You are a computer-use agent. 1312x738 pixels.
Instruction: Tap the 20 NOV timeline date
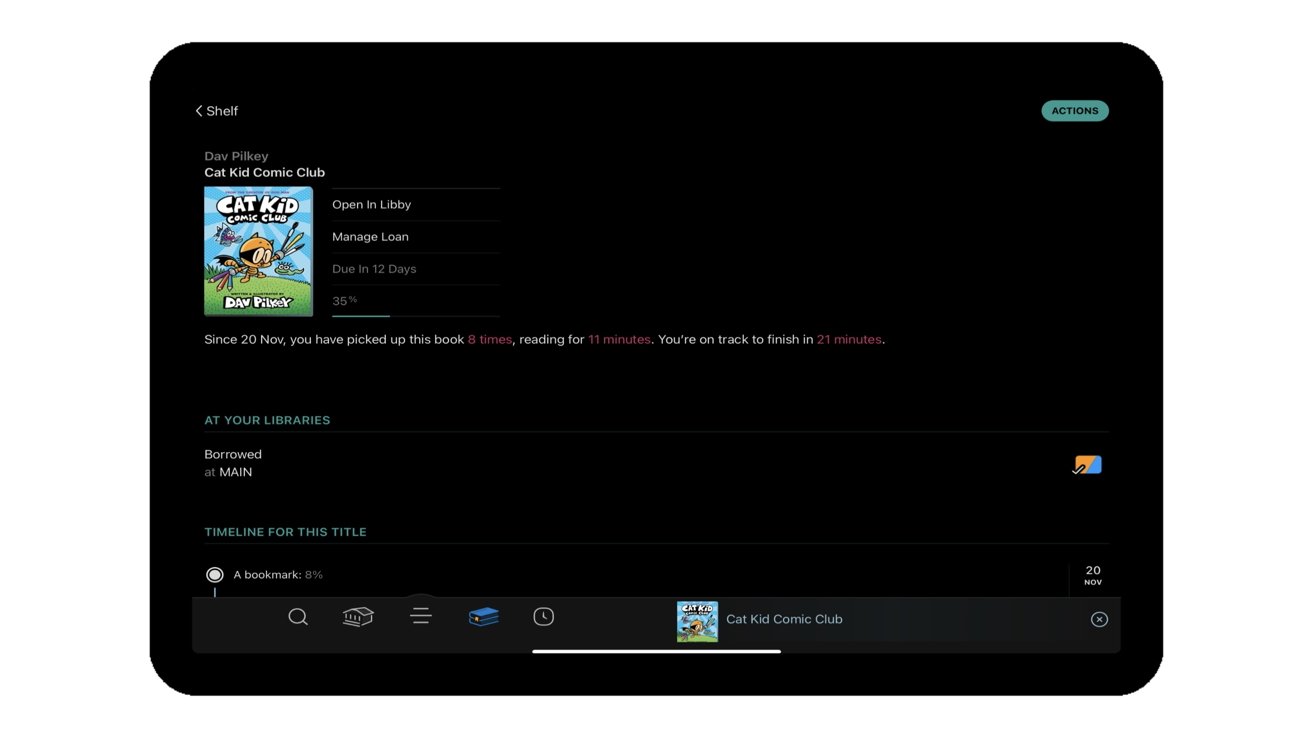click(1093, 575)
